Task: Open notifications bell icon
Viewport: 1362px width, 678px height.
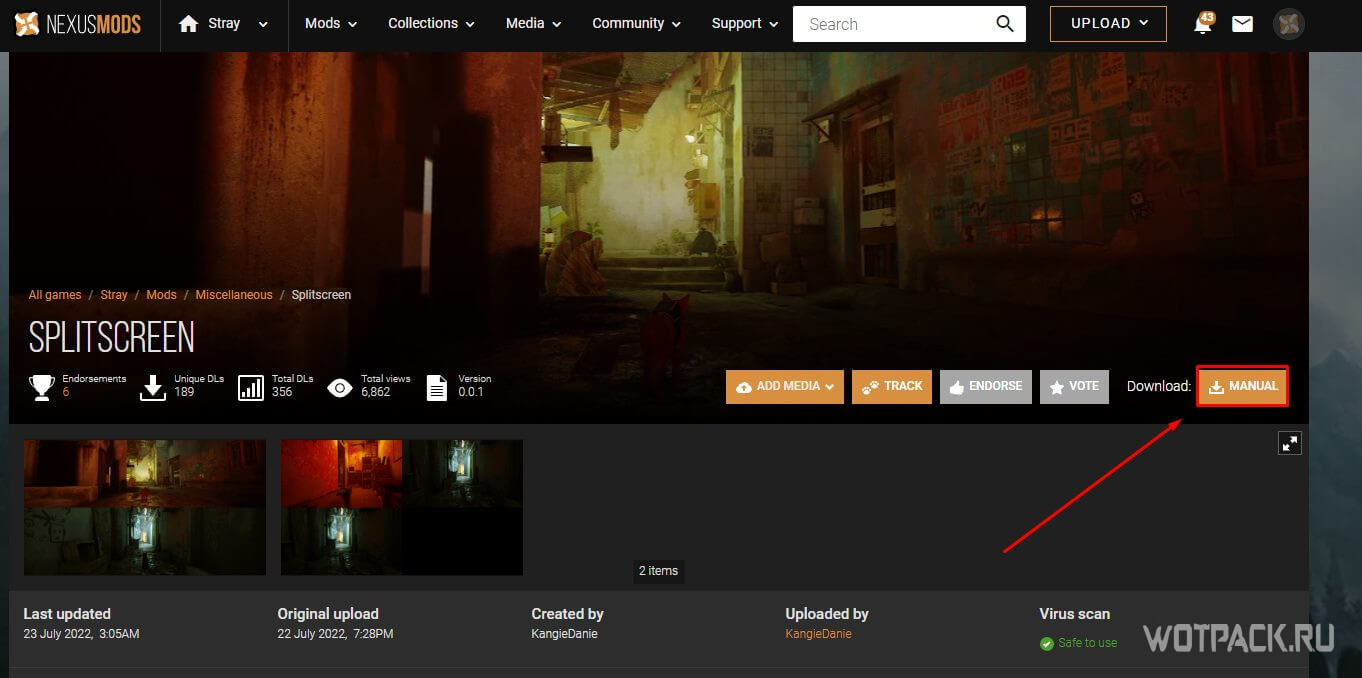Action: 1202,25
